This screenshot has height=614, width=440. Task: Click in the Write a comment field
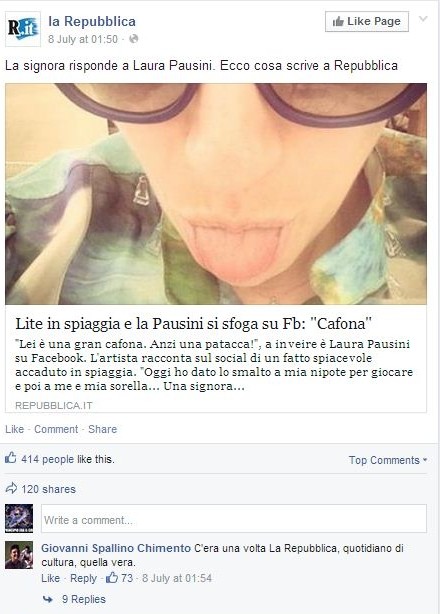pos(234,518)
